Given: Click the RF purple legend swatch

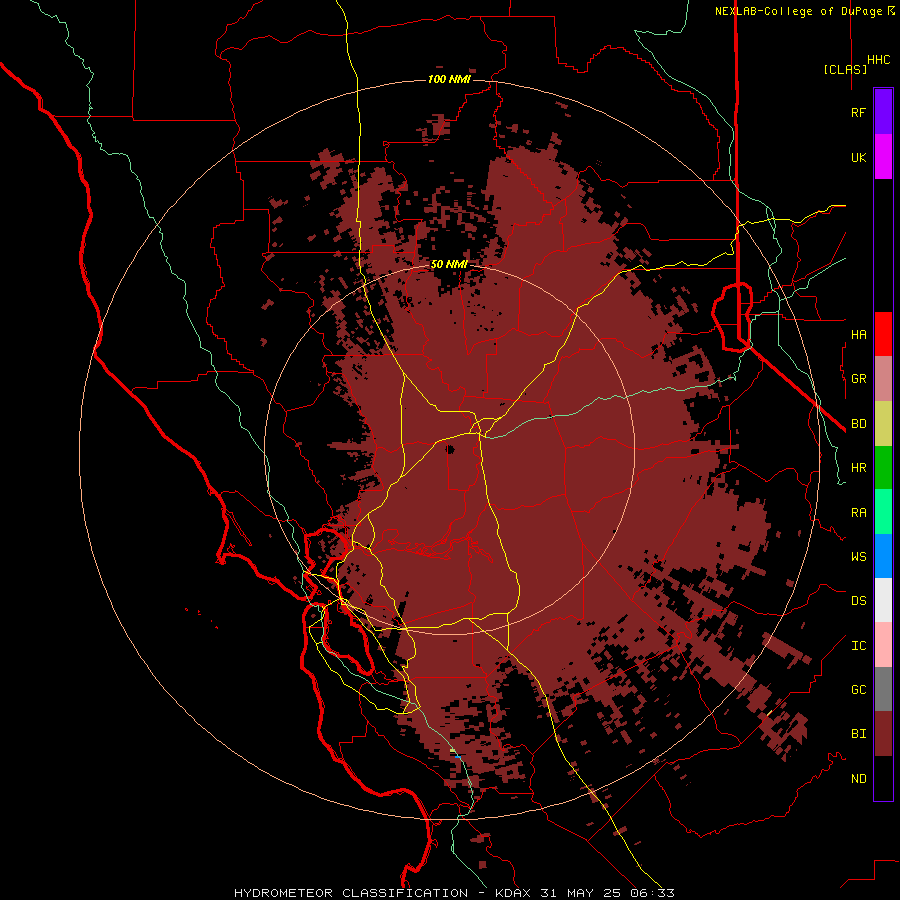Looking at the screenshot, I should (883, 111).
